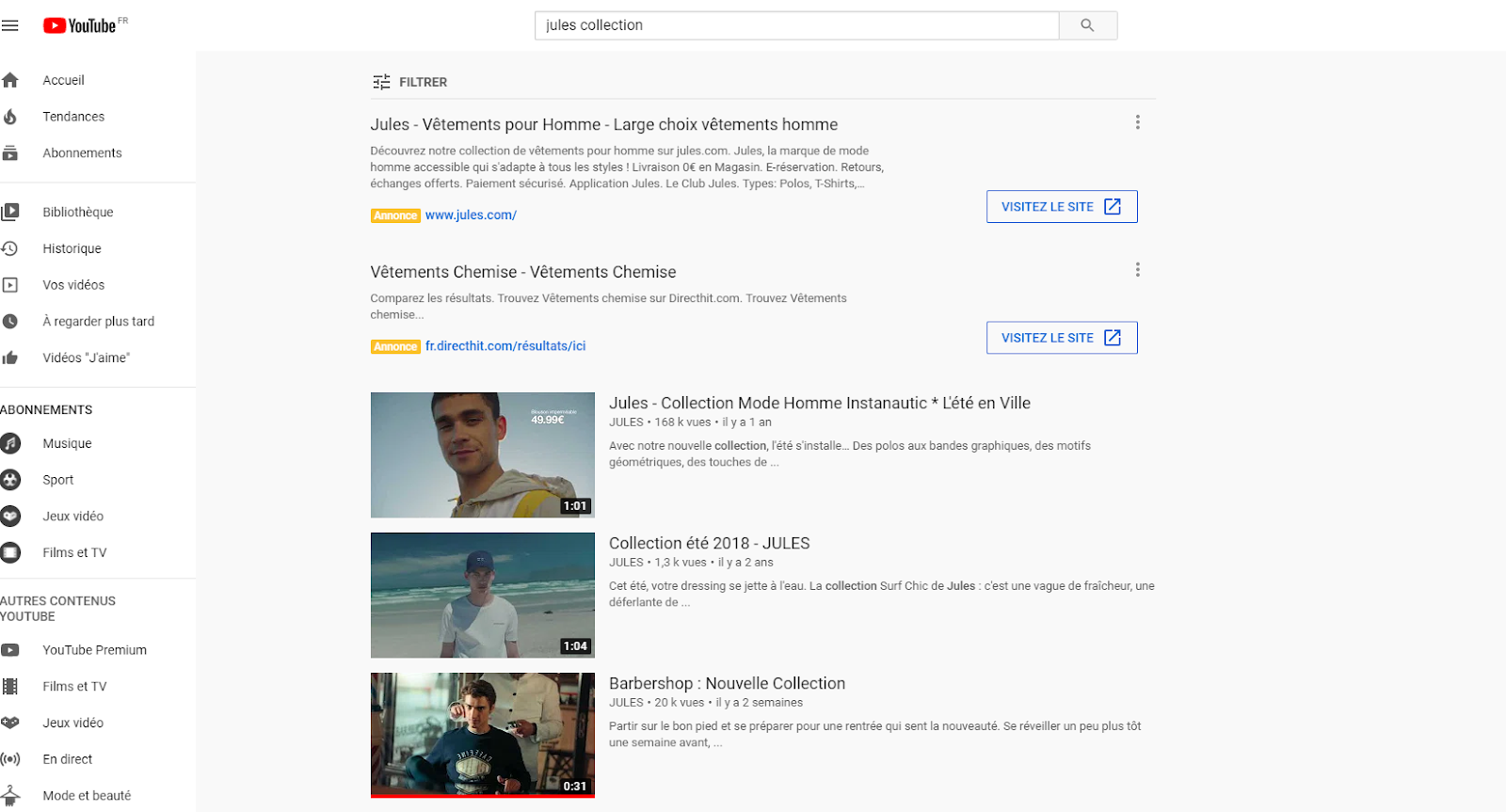Open the www.jules.com/ ad link
Viewport: 1506px width, 812px height.
coord(471,215)
